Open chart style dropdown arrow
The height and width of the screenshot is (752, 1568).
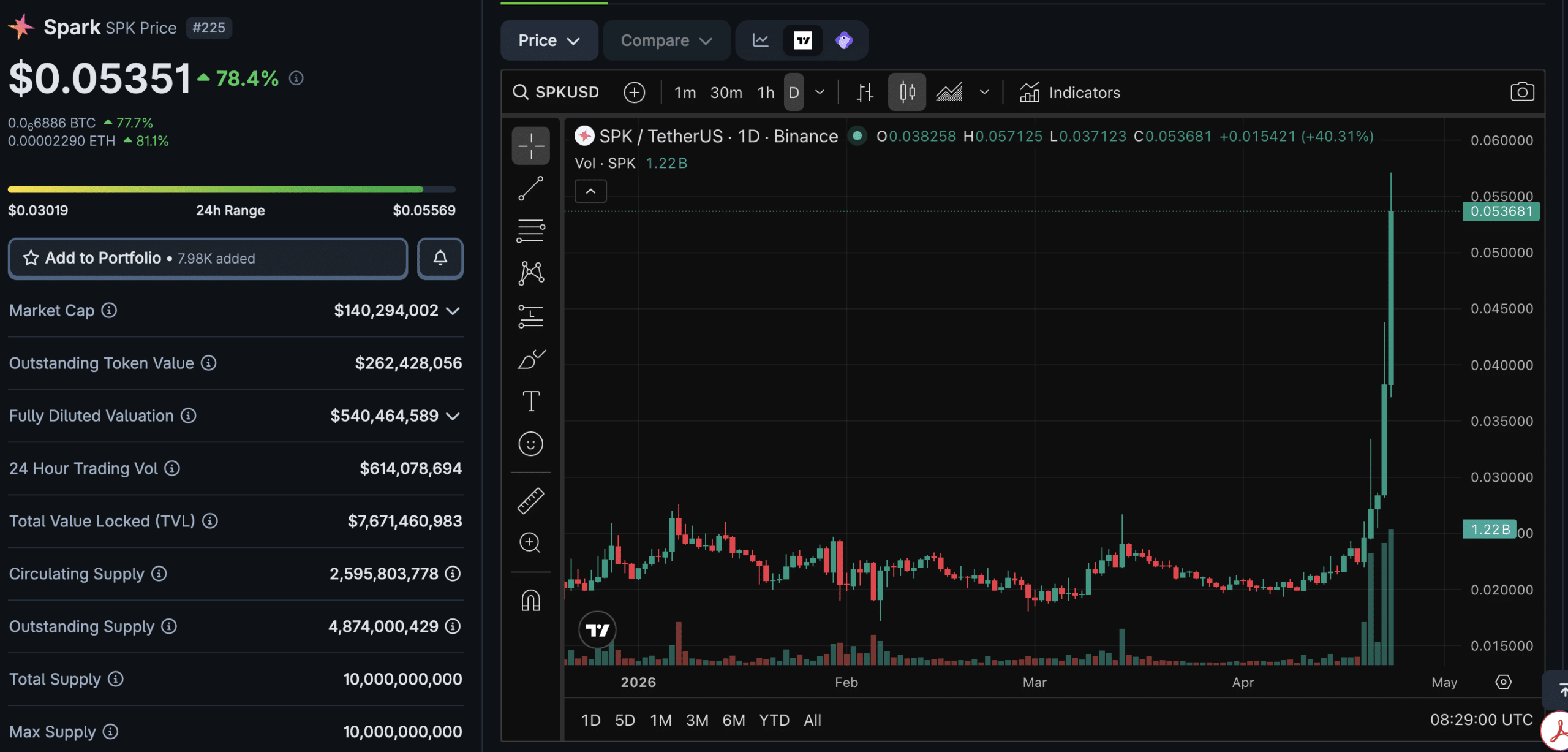click(984, 93)
